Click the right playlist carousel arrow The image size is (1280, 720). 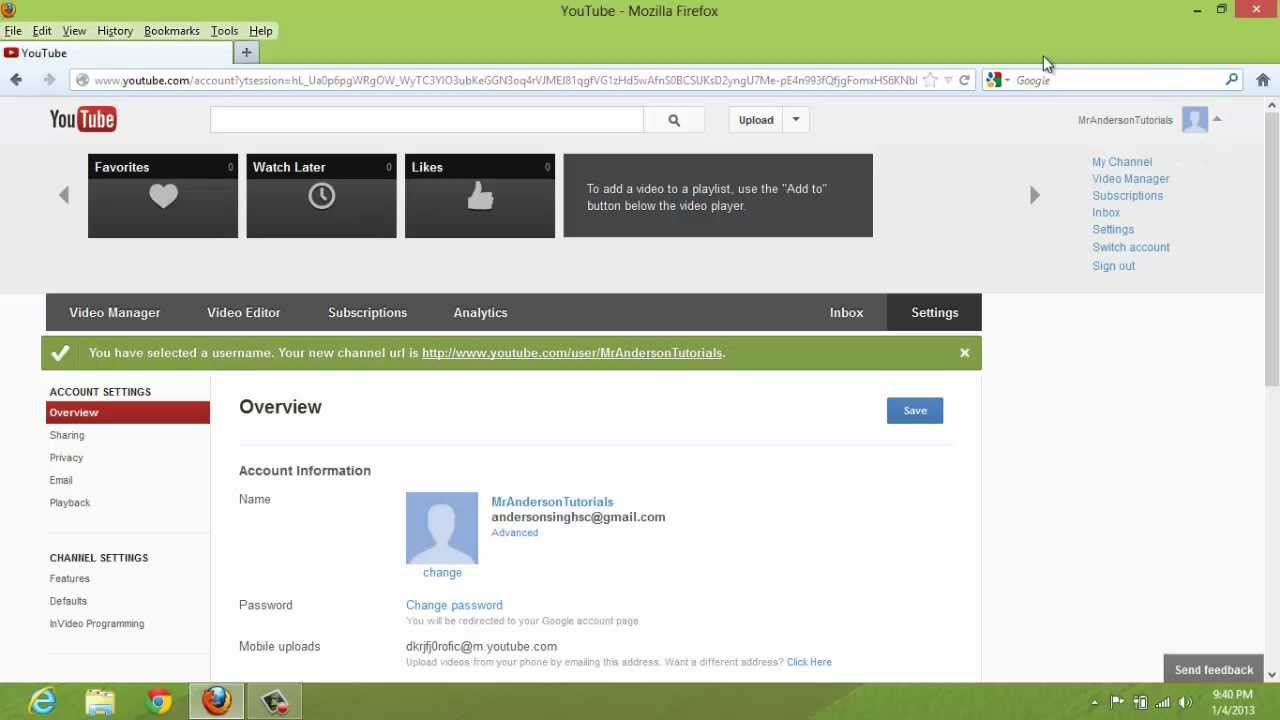tap(1035, 195)
